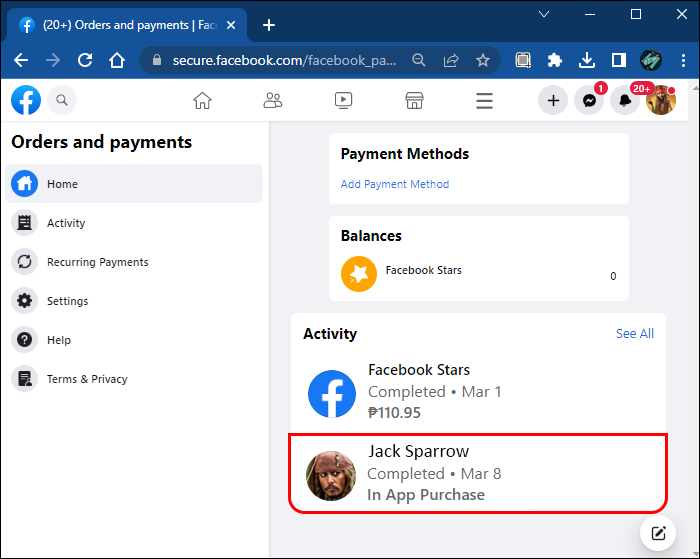Open the Messenger icon

click(x=589, y=100)
